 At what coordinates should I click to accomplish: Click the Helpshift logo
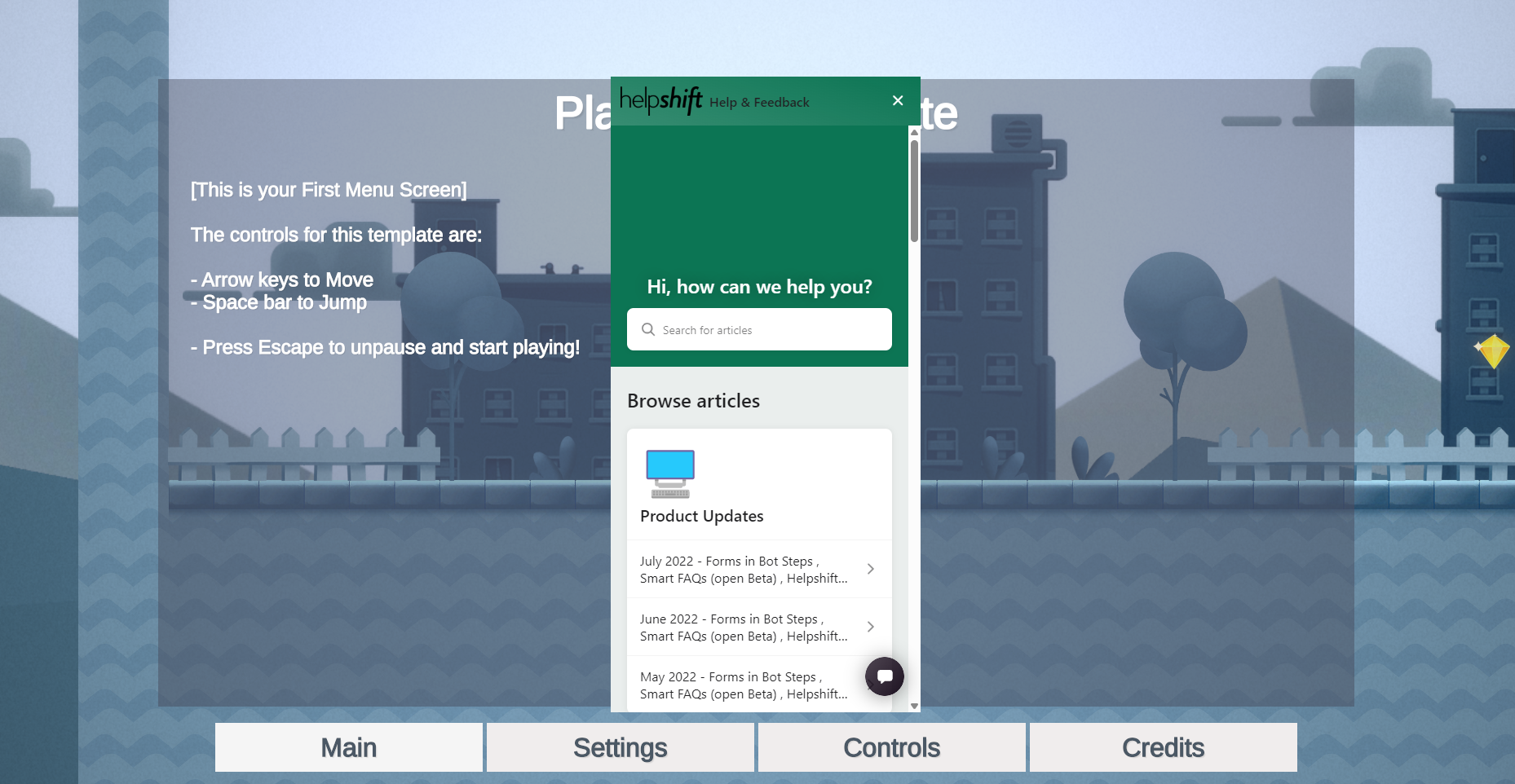[x=660, y=100]
